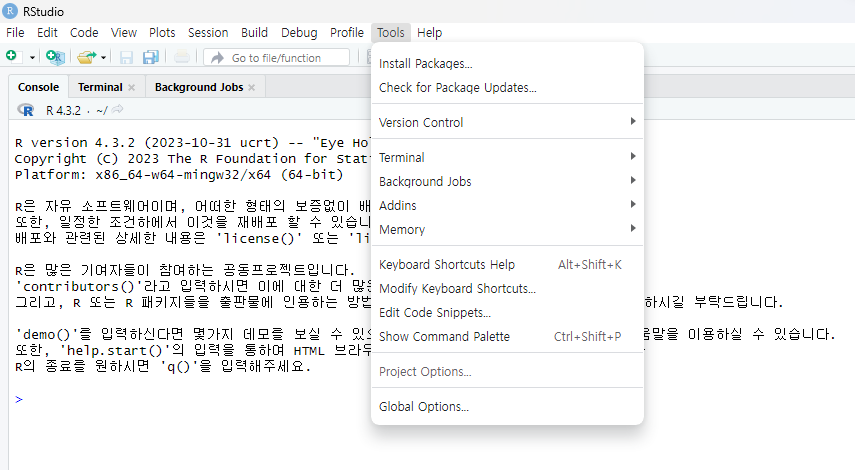855x470 pixels.
Task: Open the Build menu
Action: point(255,33)
